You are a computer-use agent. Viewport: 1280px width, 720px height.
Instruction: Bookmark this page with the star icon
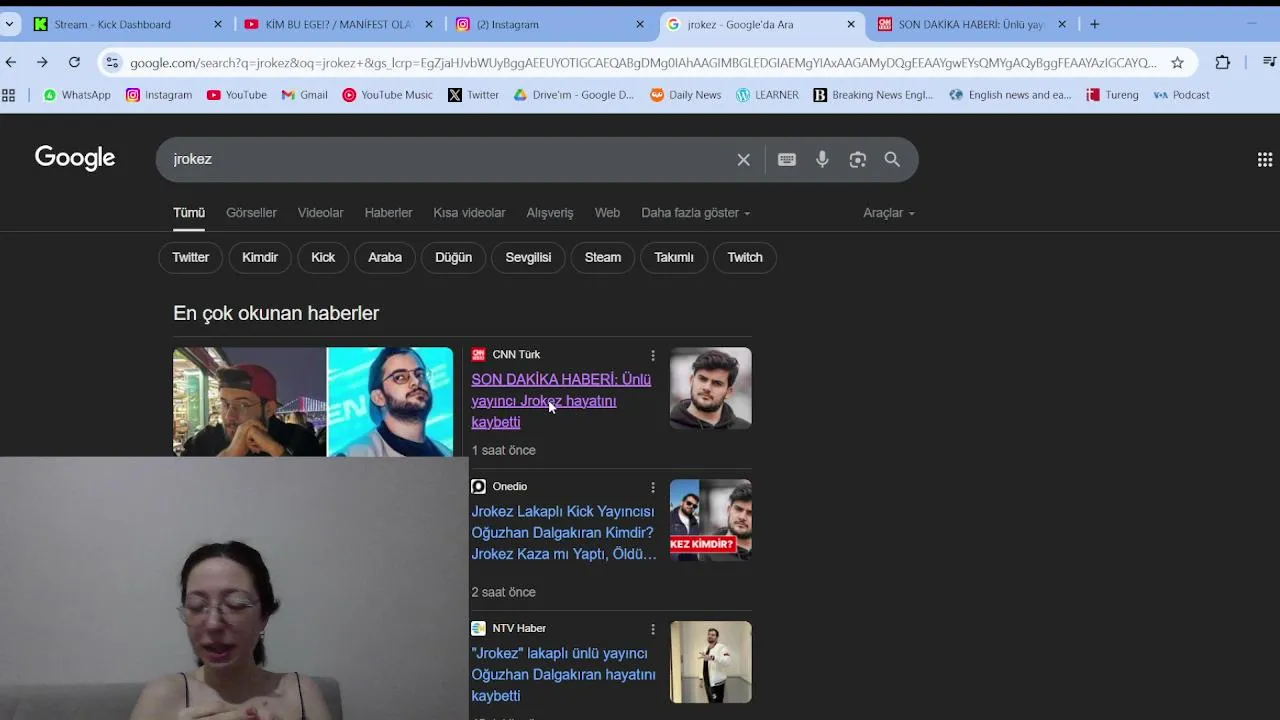pos(1177,63)
